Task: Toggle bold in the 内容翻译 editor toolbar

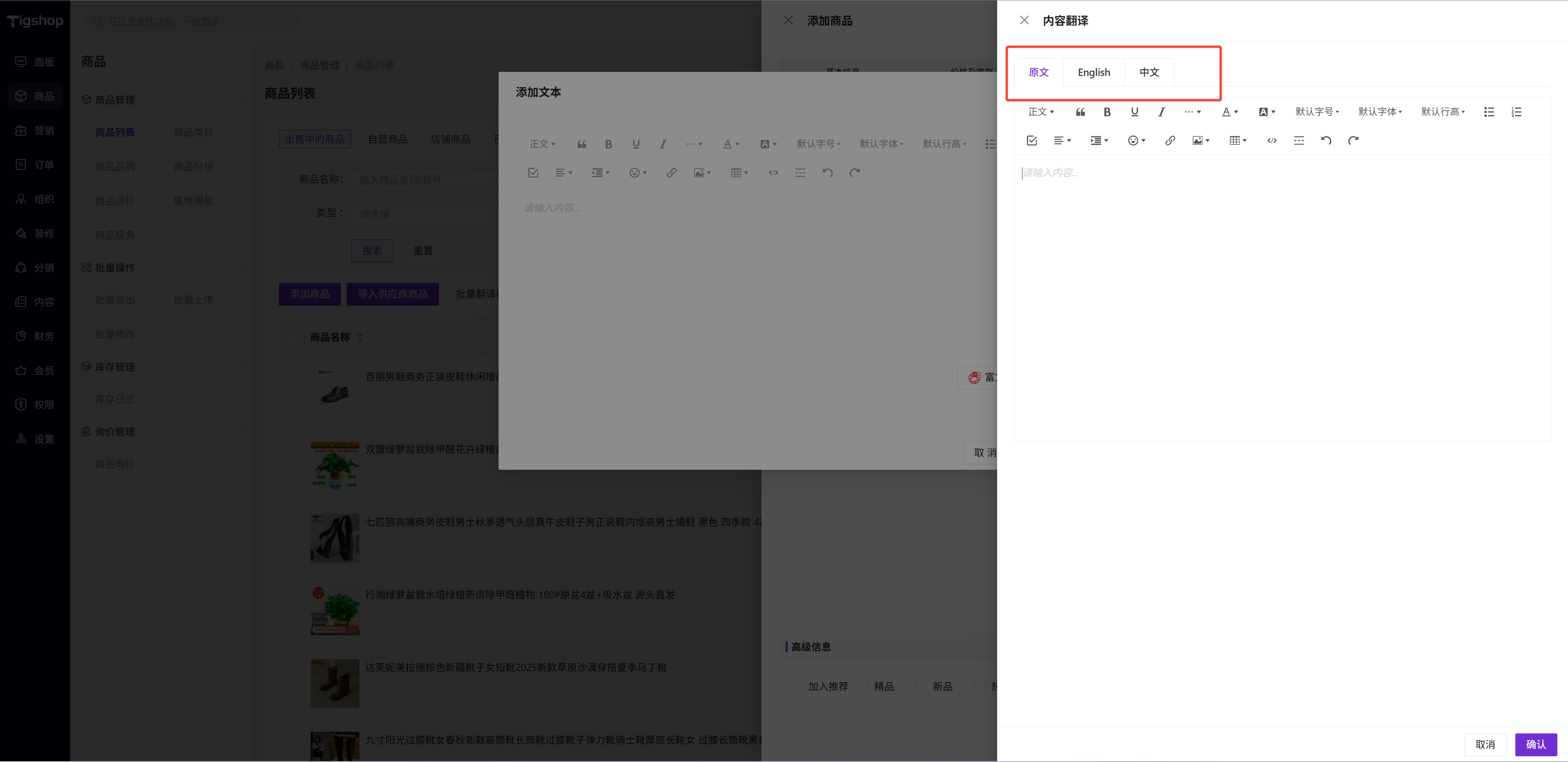Action: 1107,112
